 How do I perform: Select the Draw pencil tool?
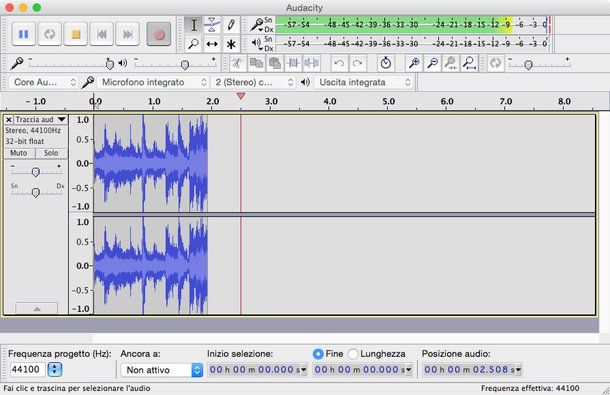pos(231,25)
